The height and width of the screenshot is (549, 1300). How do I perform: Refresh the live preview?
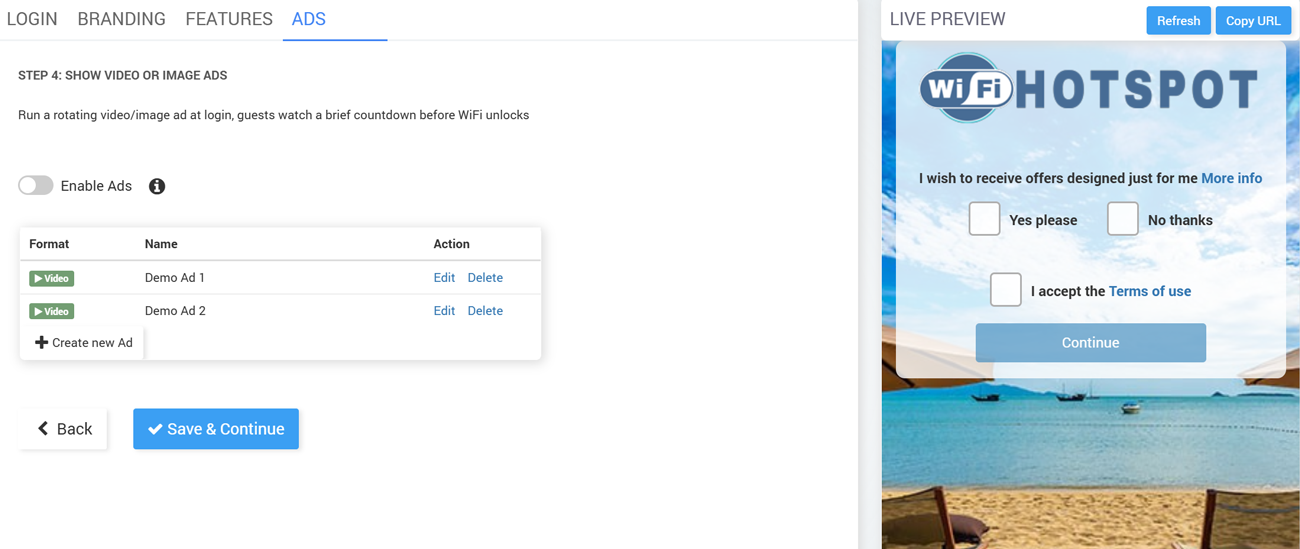pos(1178,21)
